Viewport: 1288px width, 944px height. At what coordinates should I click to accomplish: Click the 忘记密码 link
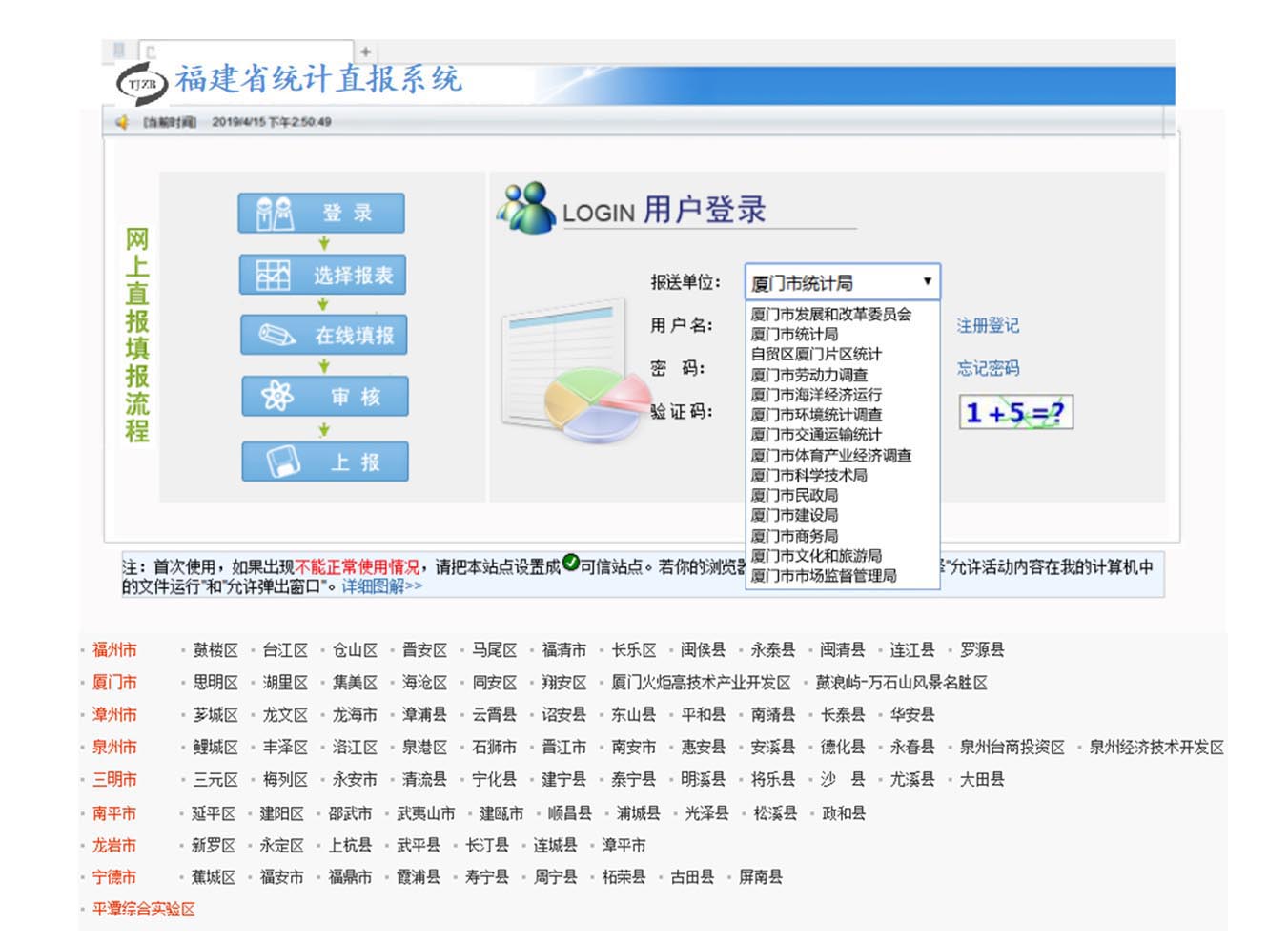(988, 368)
